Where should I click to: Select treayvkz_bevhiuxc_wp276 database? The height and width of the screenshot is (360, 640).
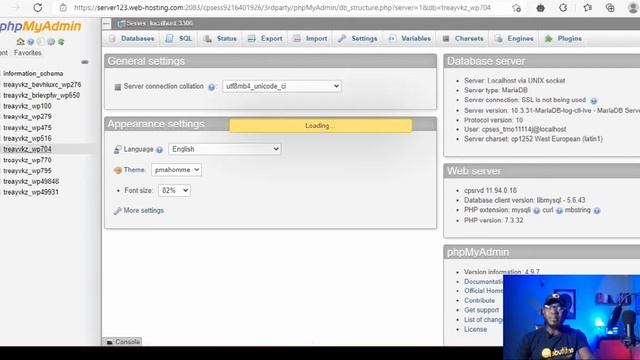pyautogui.click(x=42, y=84)
